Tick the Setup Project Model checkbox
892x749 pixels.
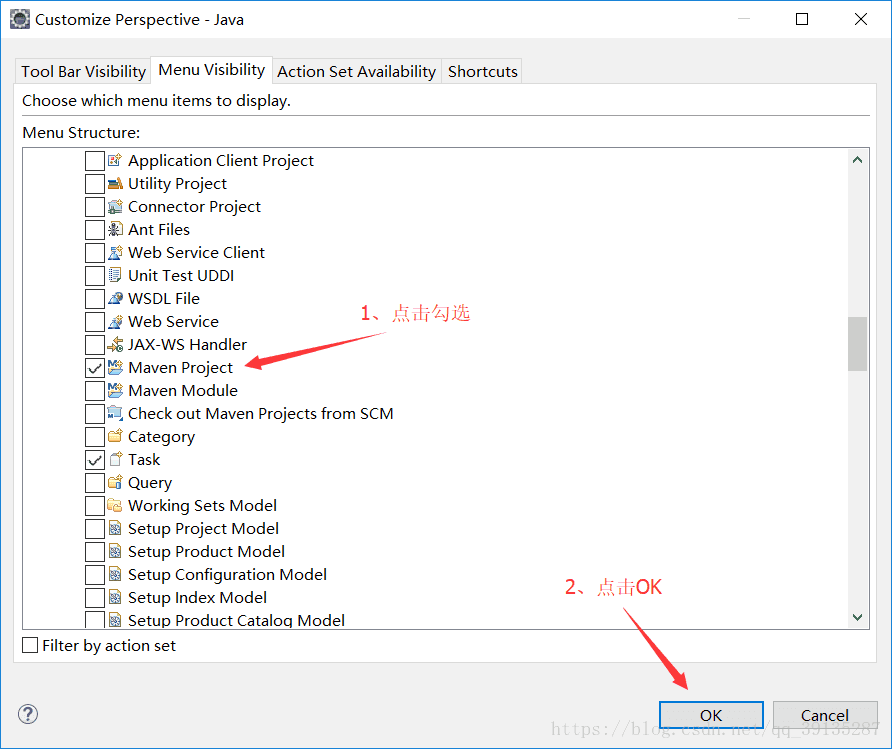pos(95,529)
